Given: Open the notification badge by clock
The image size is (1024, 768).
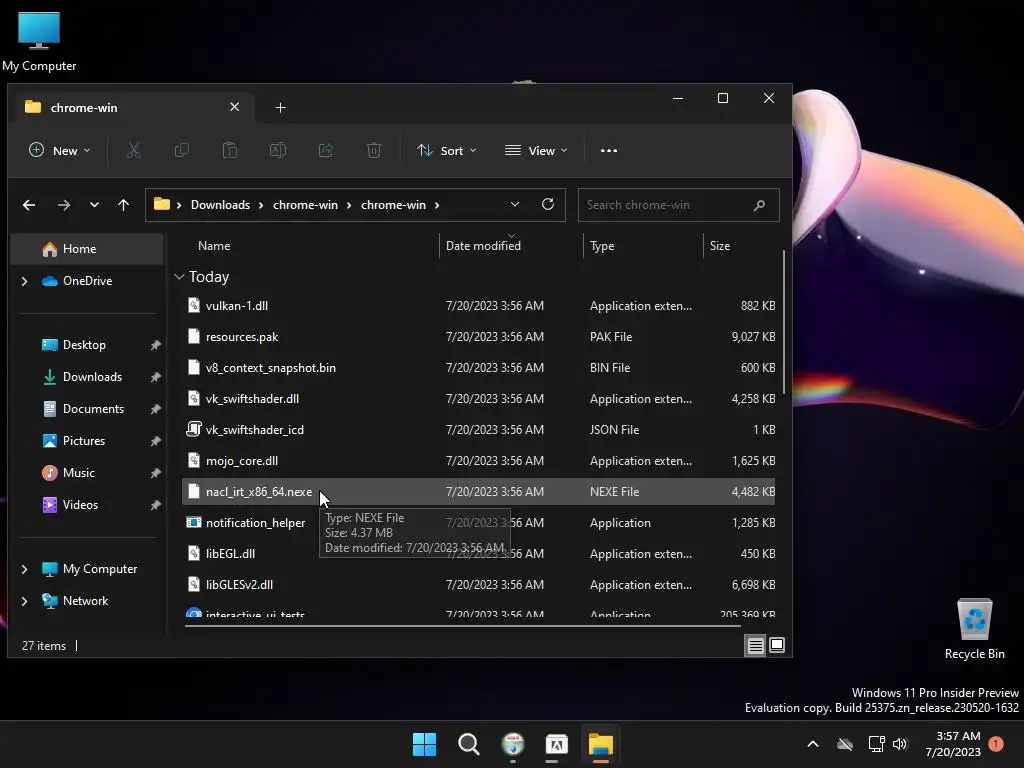Looking at the screenshot, I should tap(996, 744).
